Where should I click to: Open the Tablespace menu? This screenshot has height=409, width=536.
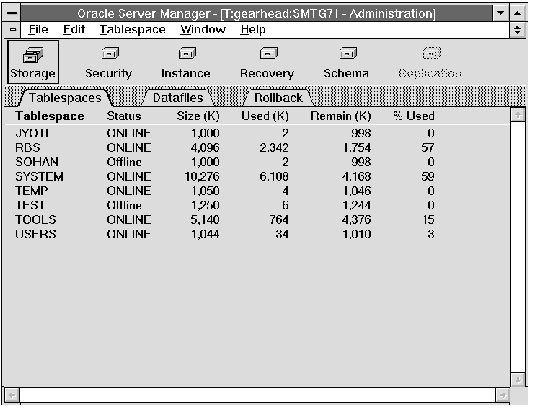pos(133,30)
